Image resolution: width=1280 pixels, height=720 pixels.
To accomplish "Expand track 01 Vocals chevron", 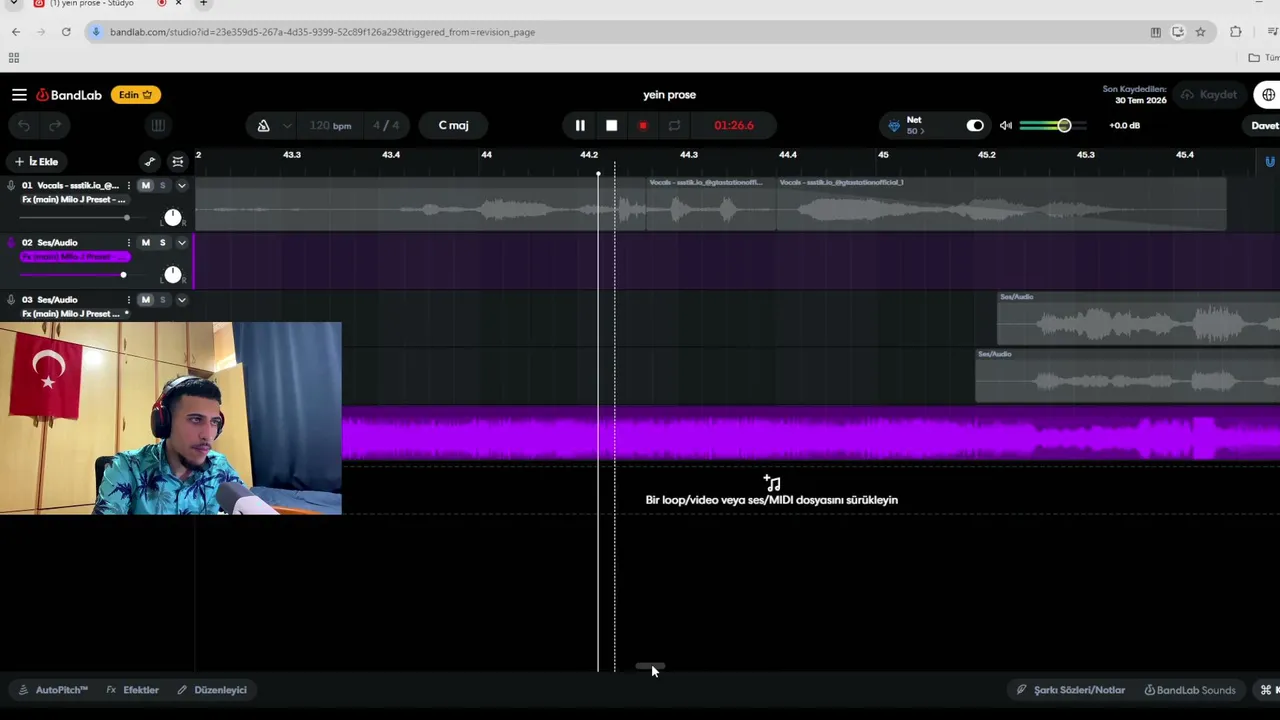I will pyautogui.click(x=181, y=186).
